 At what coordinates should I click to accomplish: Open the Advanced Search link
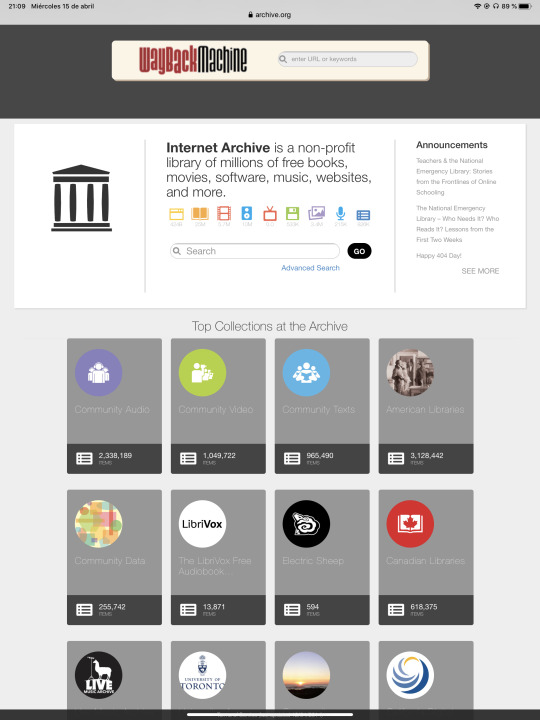pos(310,268)
